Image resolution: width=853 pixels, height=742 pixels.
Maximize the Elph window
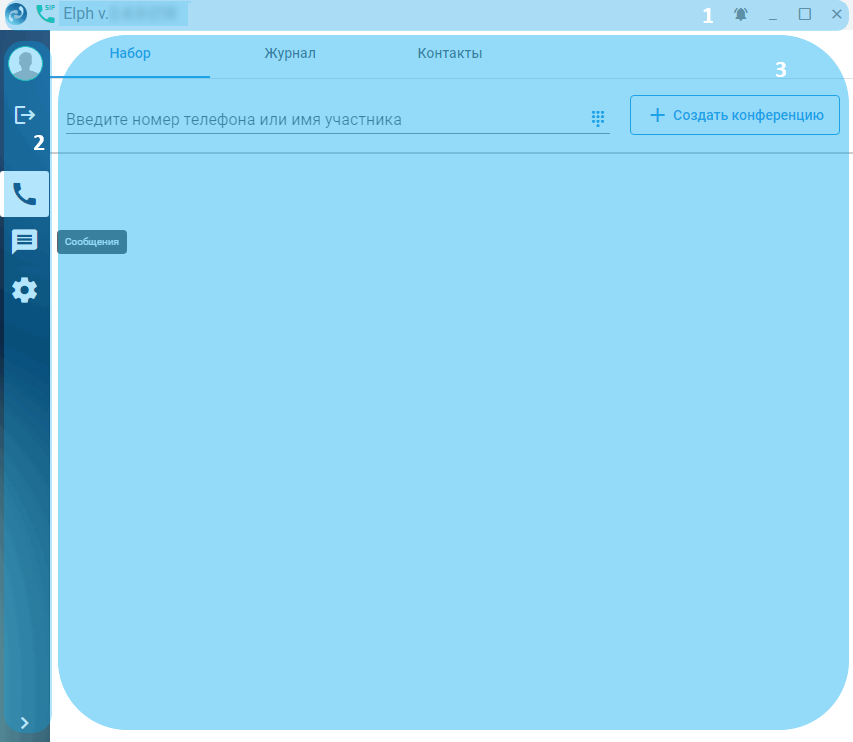[805, 14]
